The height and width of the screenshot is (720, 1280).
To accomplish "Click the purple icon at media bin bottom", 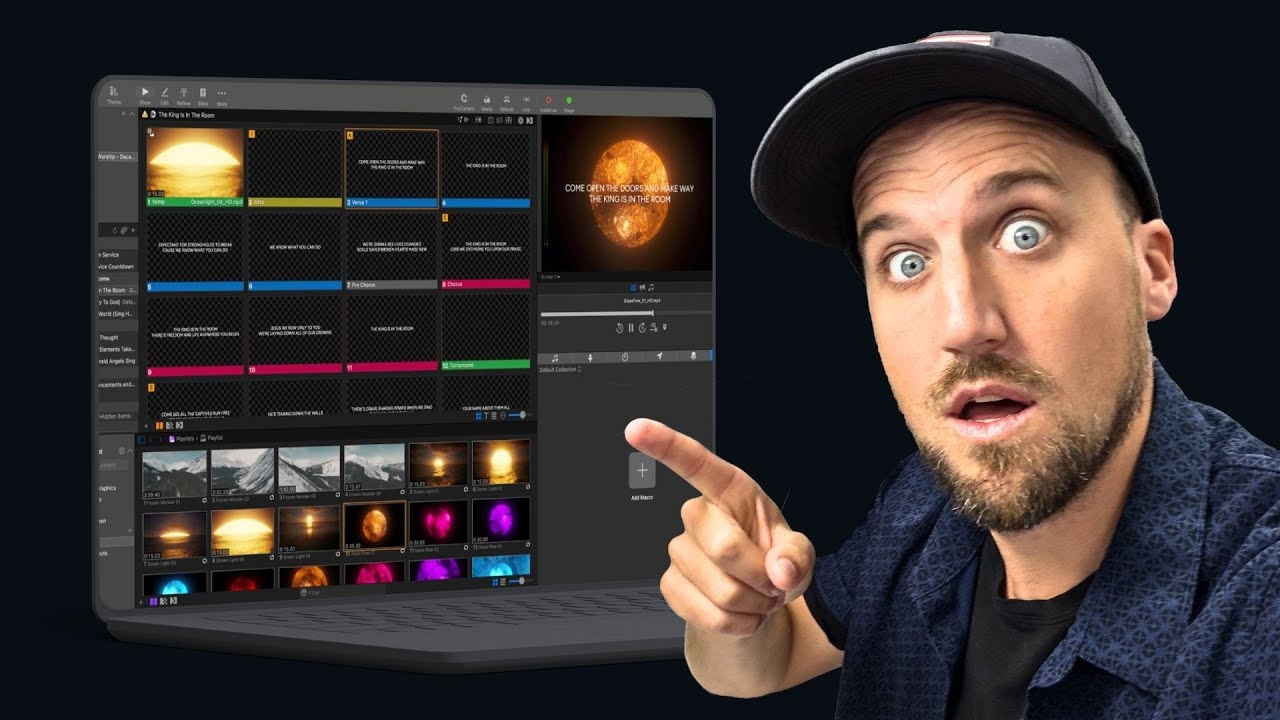I will pos(153,601).
